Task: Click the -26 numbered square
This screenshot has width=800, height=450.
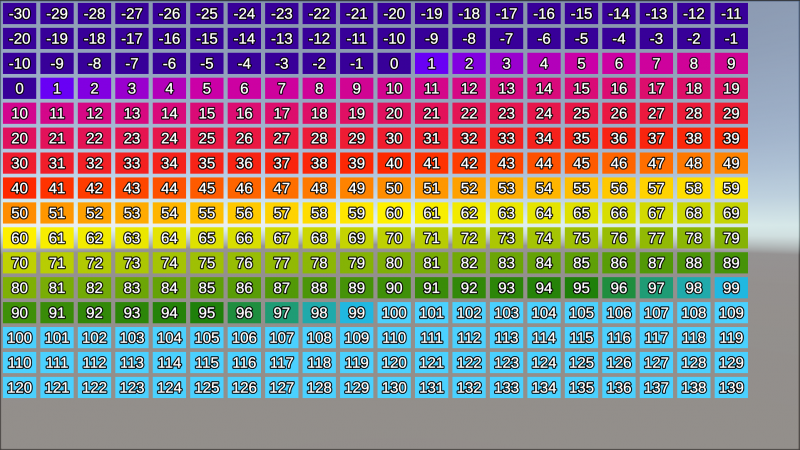Action: [169, 14]
